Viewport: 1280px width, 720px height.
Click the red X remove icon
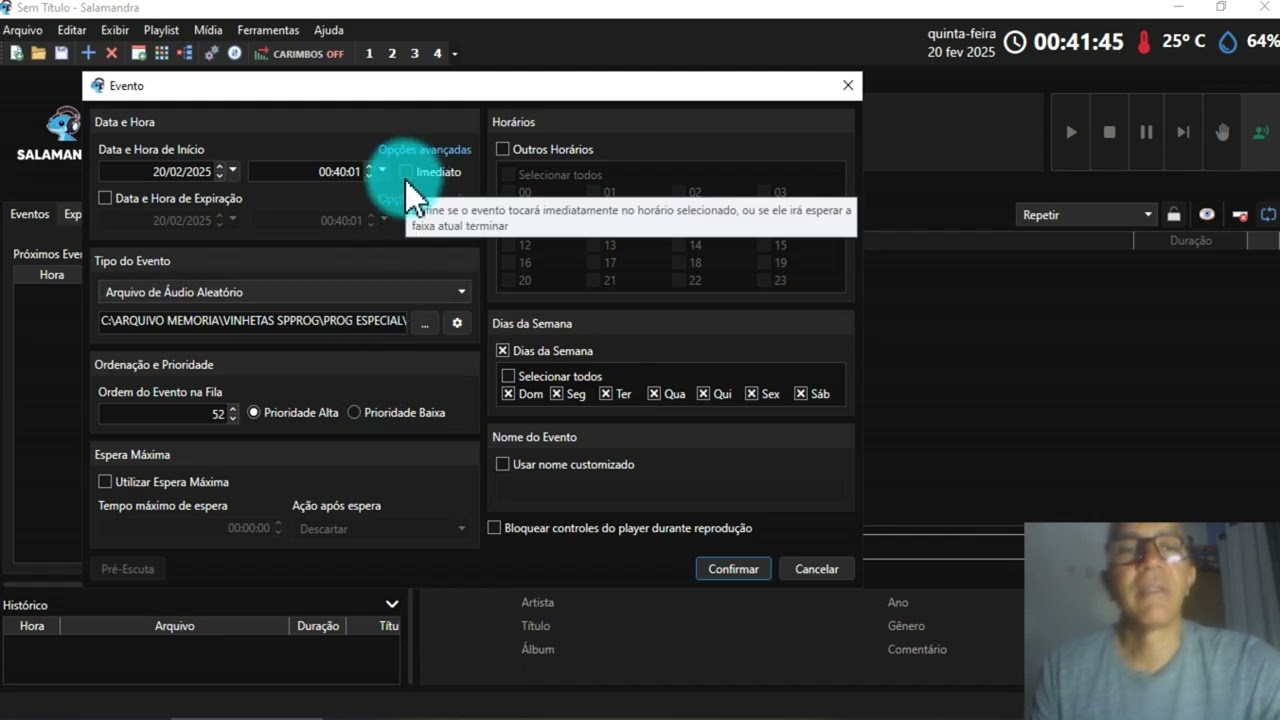tap(111, 53)
